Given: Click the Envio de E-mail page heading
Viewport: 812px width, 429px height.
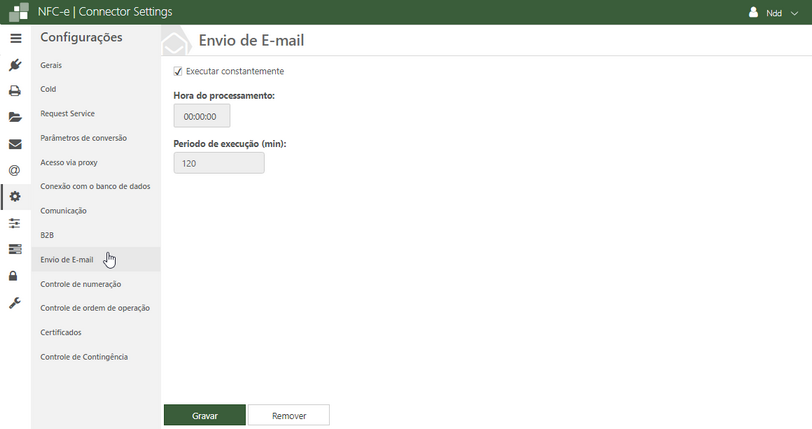Looking at the screenshot, I should pos(251,40).
